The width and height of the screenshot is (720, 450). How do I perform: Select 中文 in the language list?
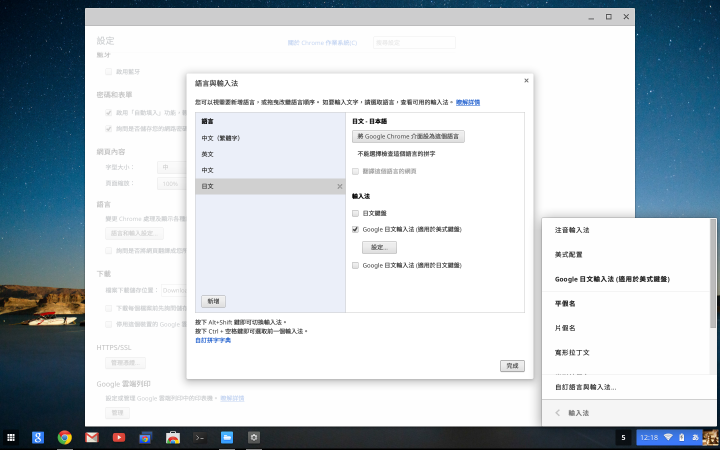coord(270,170)
